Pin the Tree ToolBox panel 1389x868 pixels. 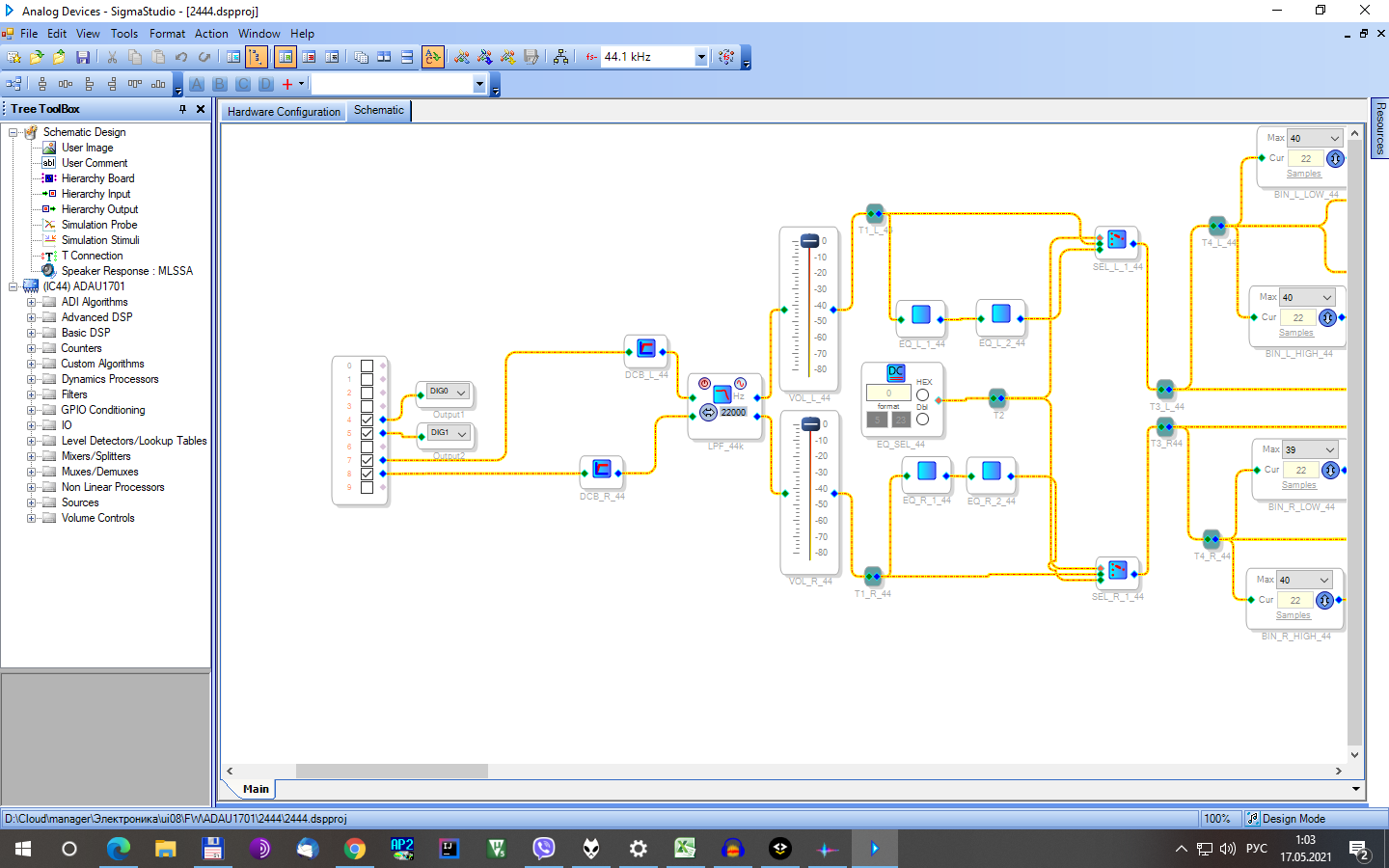(x=182, y=109)
